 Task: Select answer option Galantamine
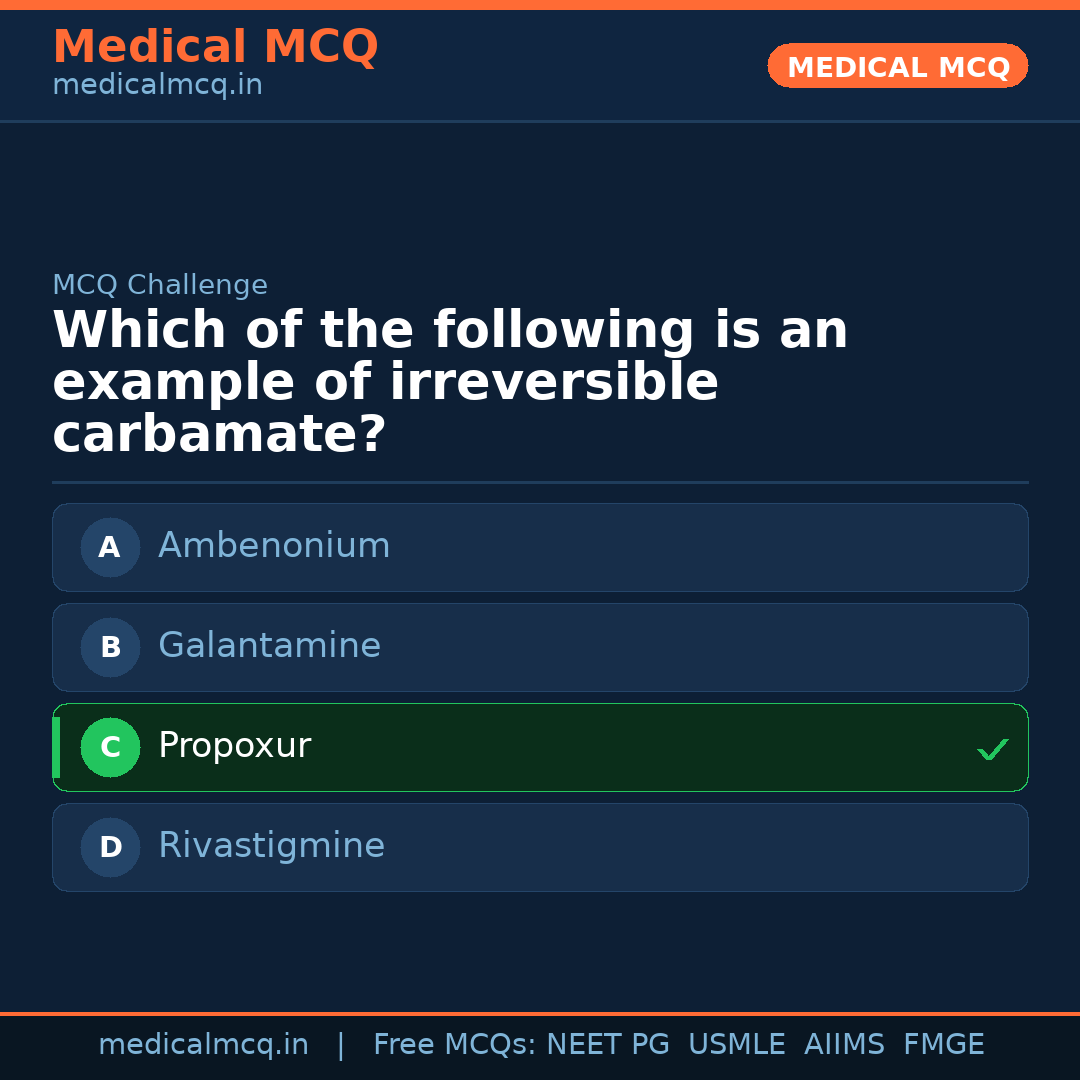point(540,647)
